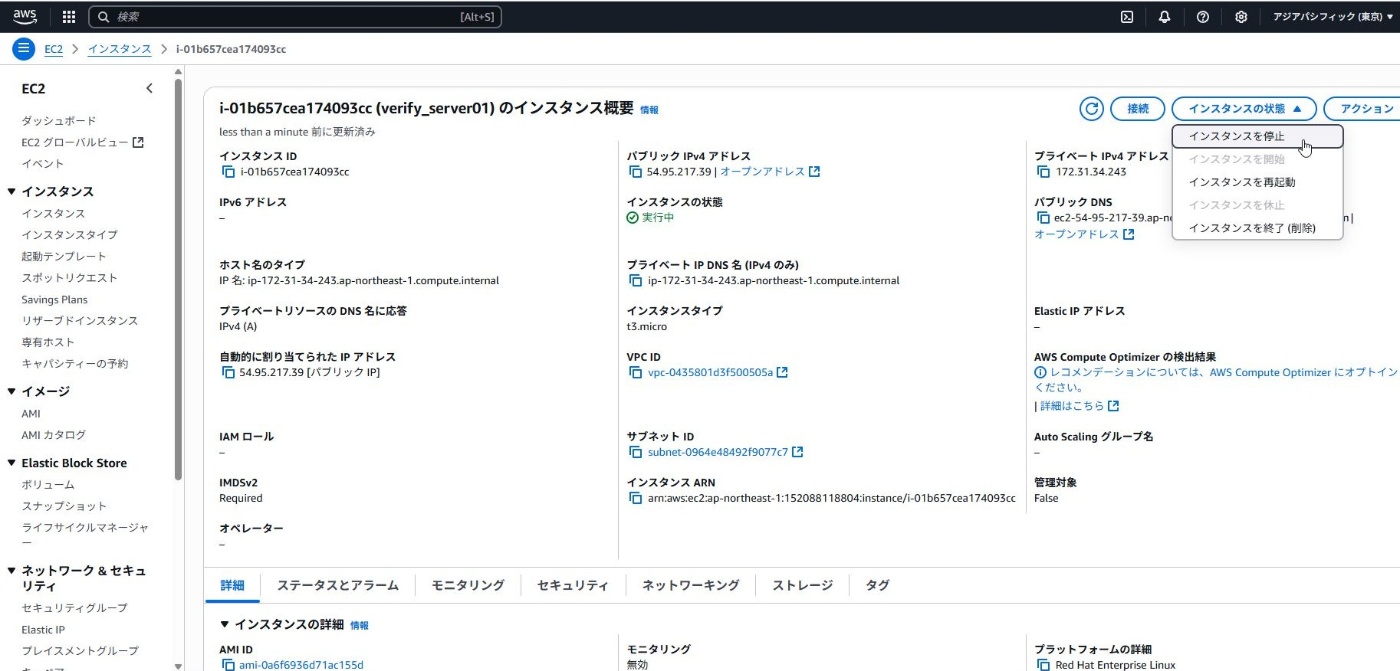Focus the top search field

coord(295,17)
